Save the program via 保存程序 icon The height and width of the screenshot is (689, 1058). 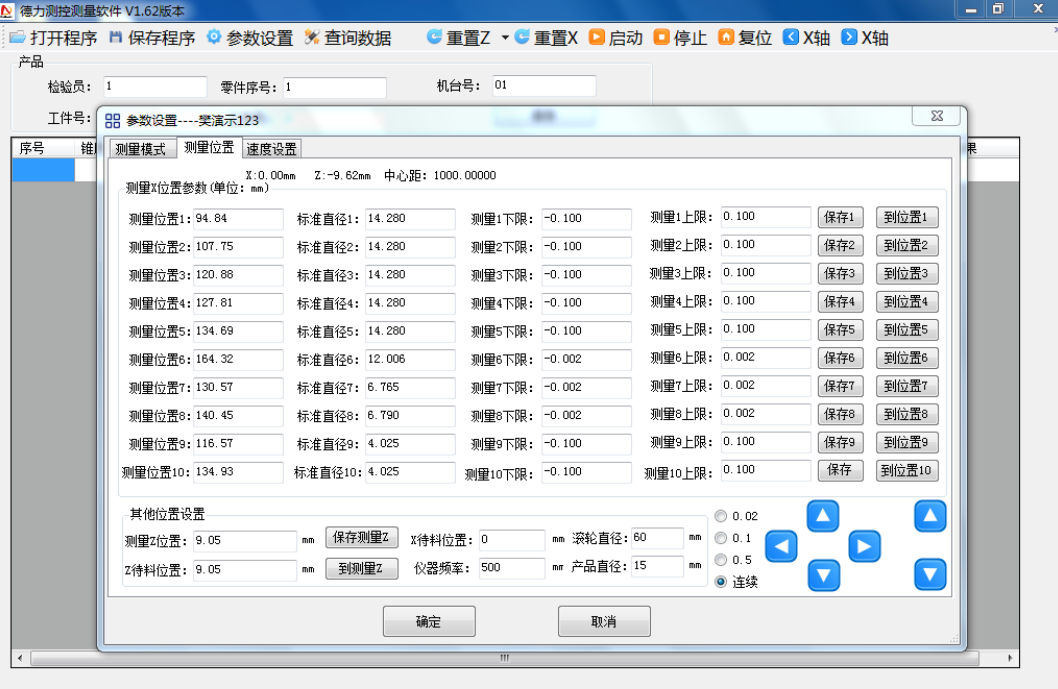pyautogui.click(x=148, y=38)
